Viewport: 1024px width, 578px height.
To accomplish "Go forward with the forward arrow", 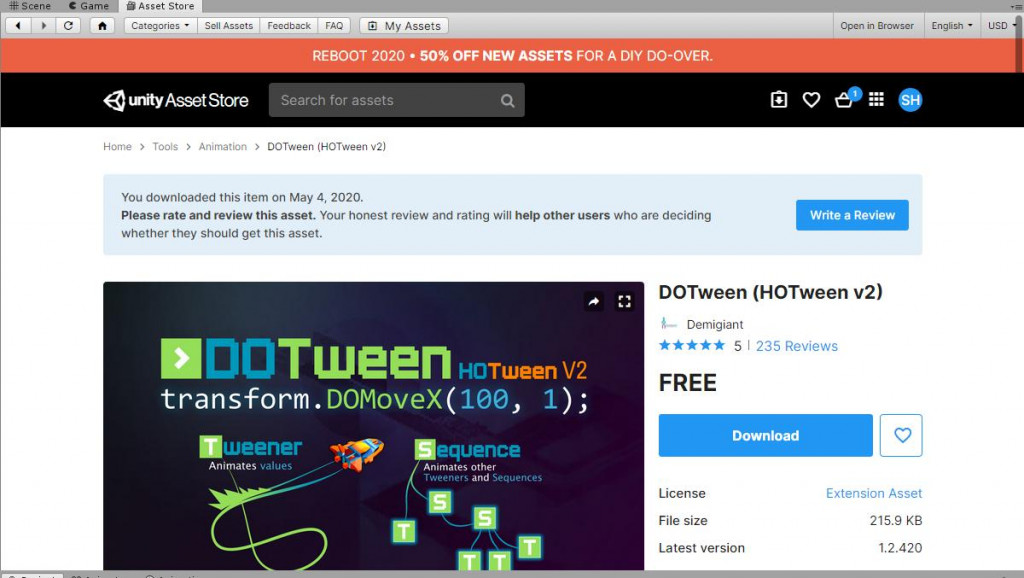I will click(43, 25).
